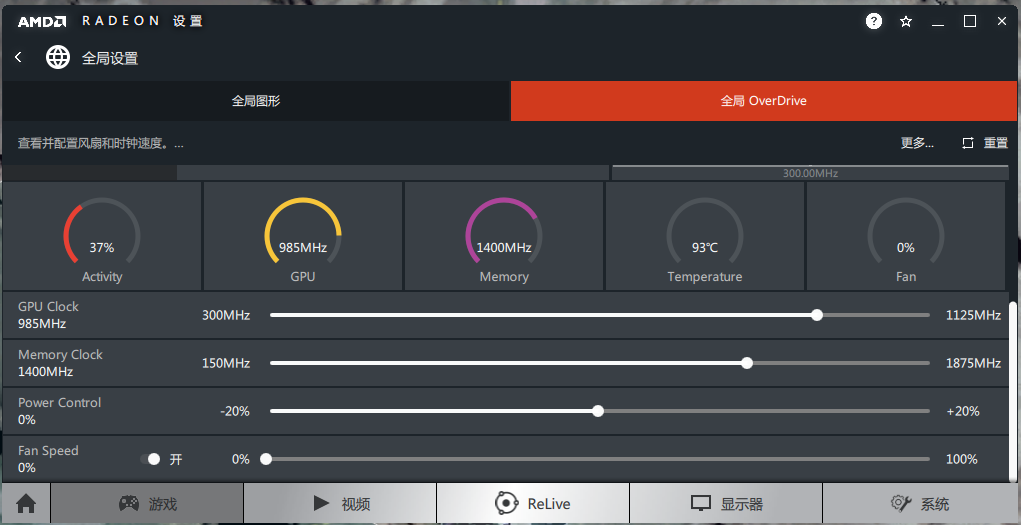Open help via question mark icon
1021x525 pixels.
click(874, 21)
